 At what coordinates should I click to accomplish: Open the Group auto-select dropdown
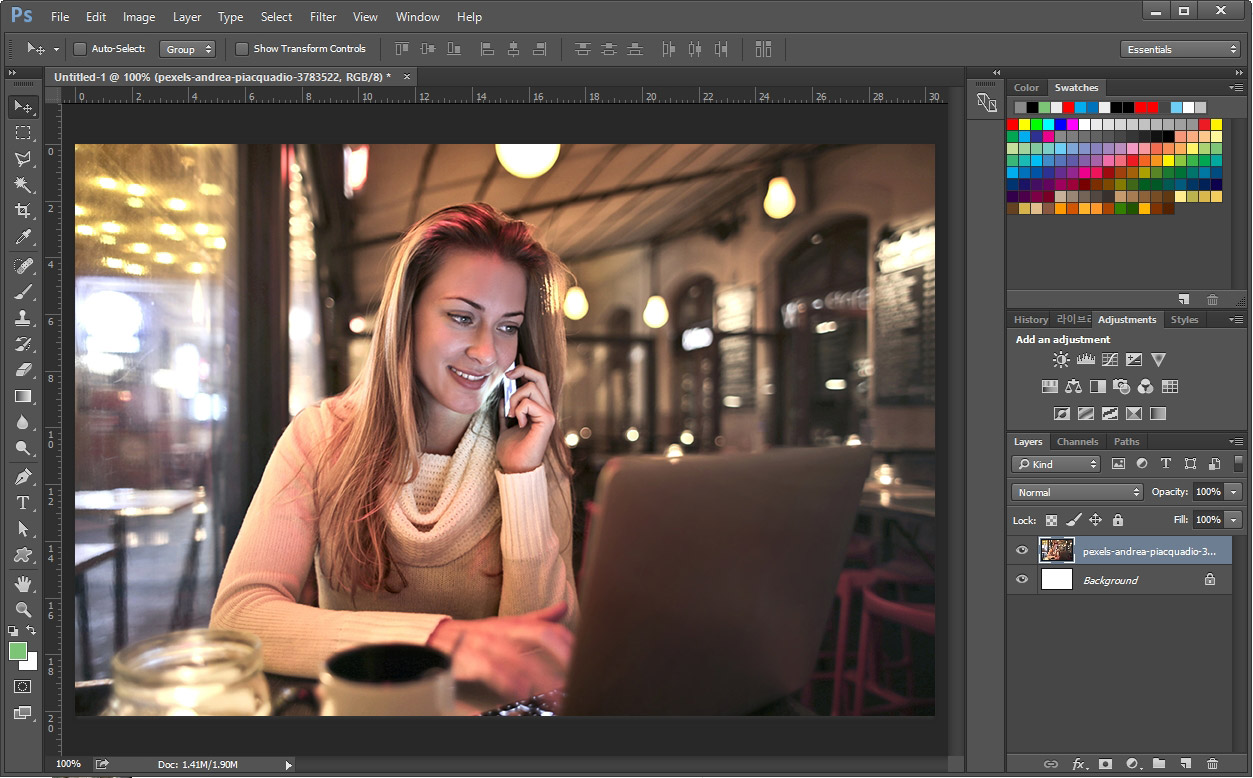[187, 49]
